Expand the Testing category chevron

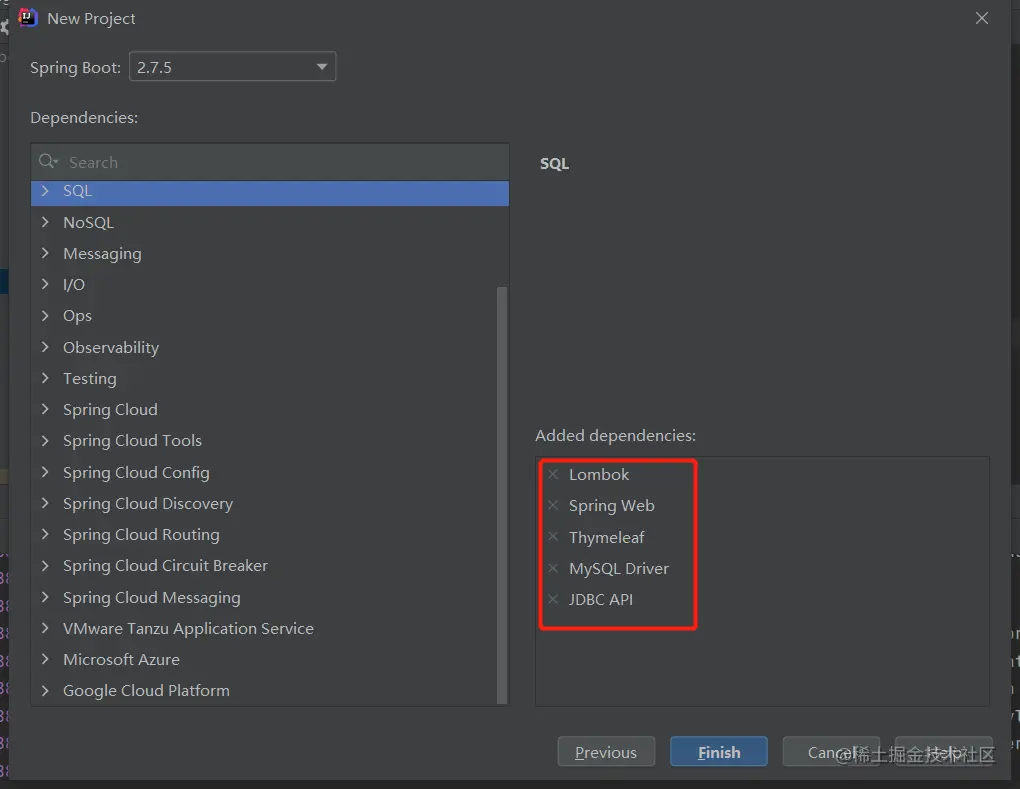[x=45, y=378]
